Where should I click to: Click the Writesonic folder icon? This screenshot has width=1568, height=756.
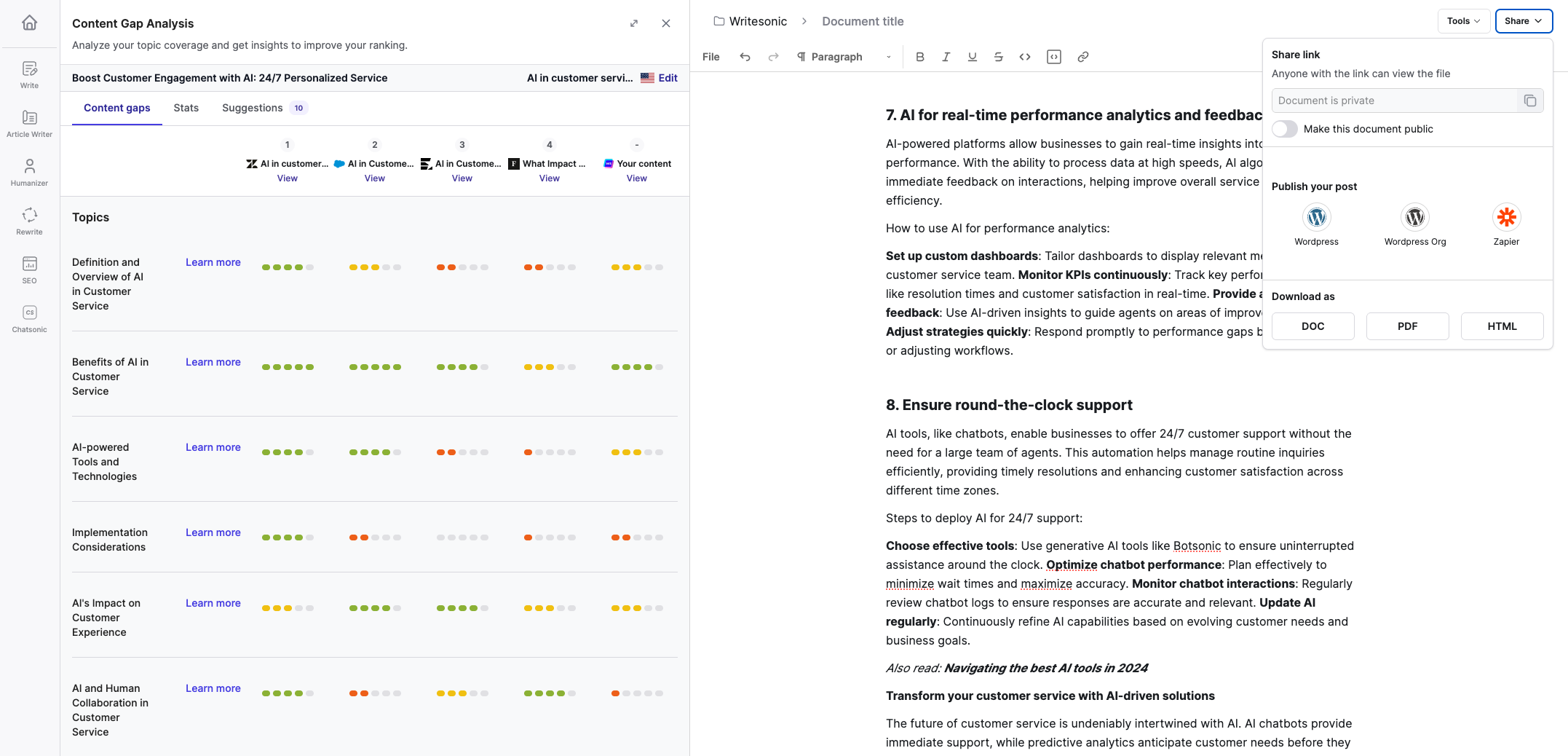coord(718,21)
